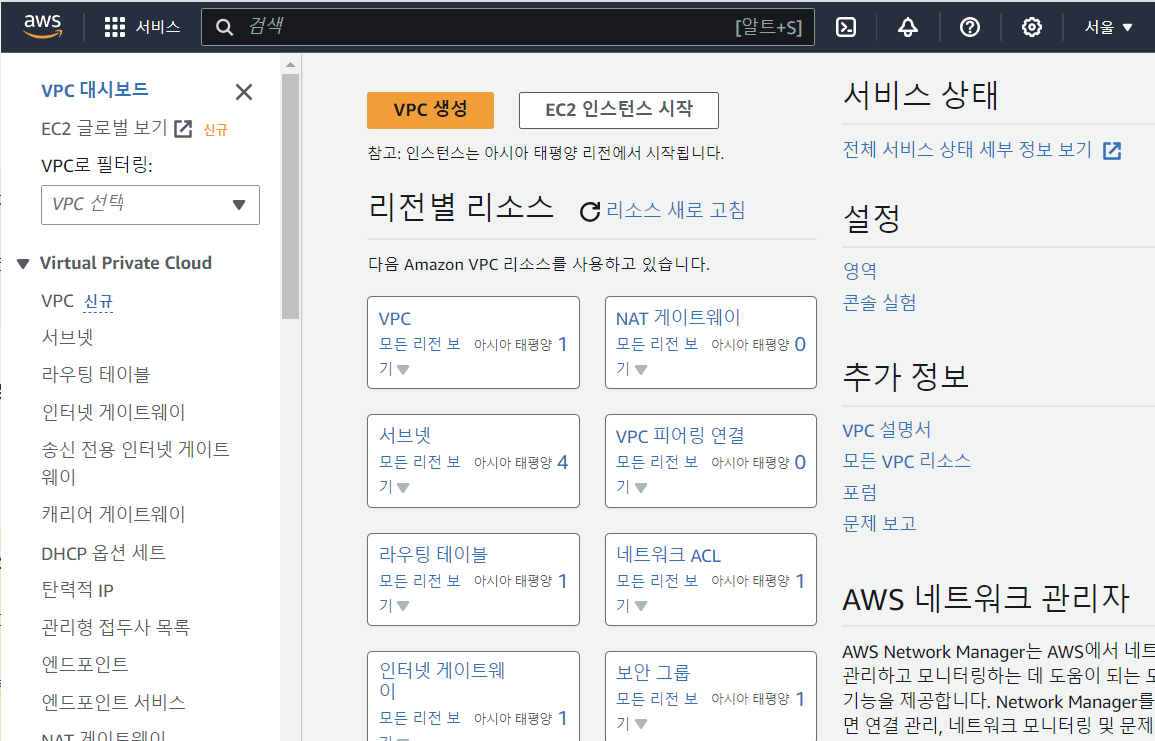This screenshot has width=1155, height=741.
Task: Select 송신 전용 인터넷 게이트웨이 in sidebar
Action: tap(136, 463)
